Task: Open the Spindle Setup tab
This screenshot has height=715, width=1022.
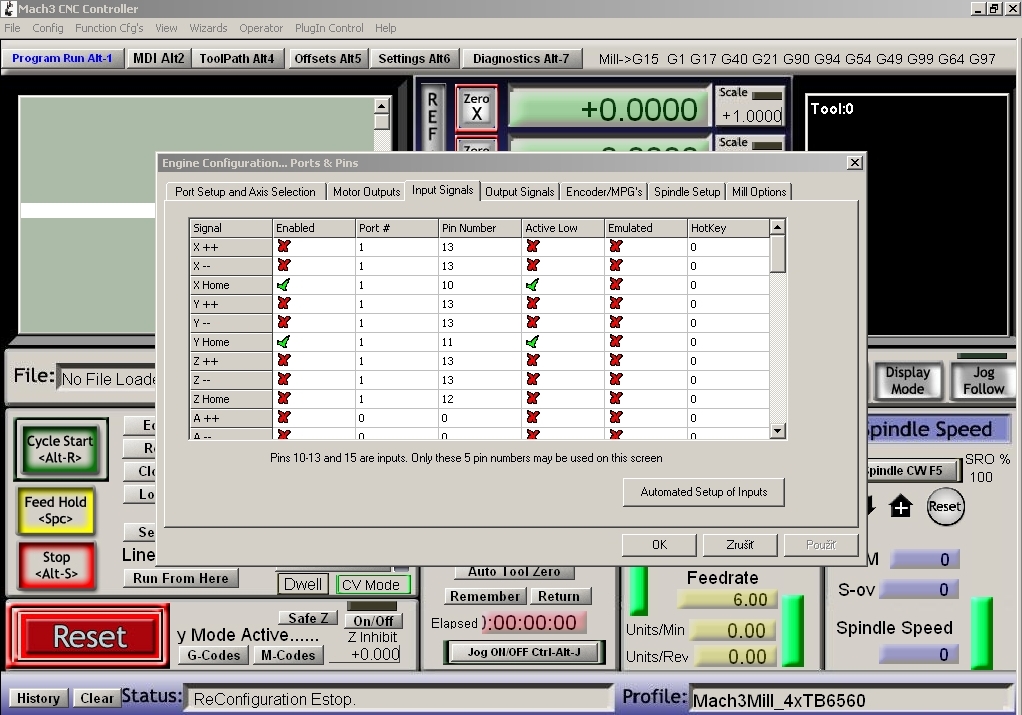Action: [687, 192]
